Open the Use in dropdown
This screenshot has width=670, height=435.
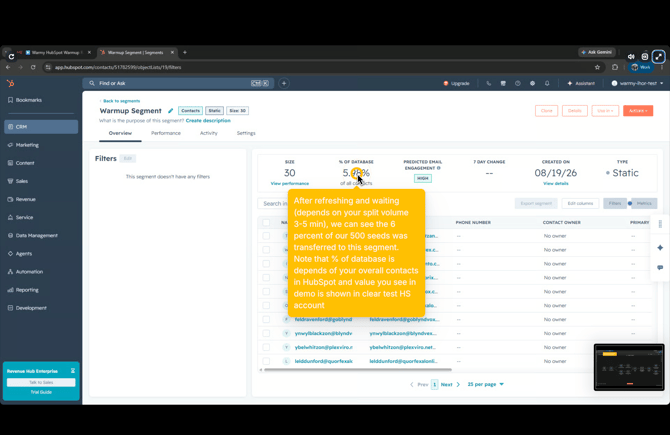click(x=605, y=111)
